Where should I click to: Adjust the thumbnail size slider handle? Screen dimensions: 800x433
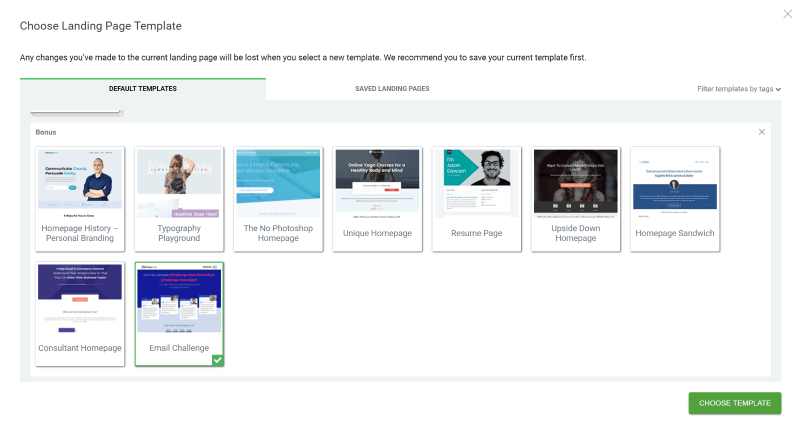121,113
